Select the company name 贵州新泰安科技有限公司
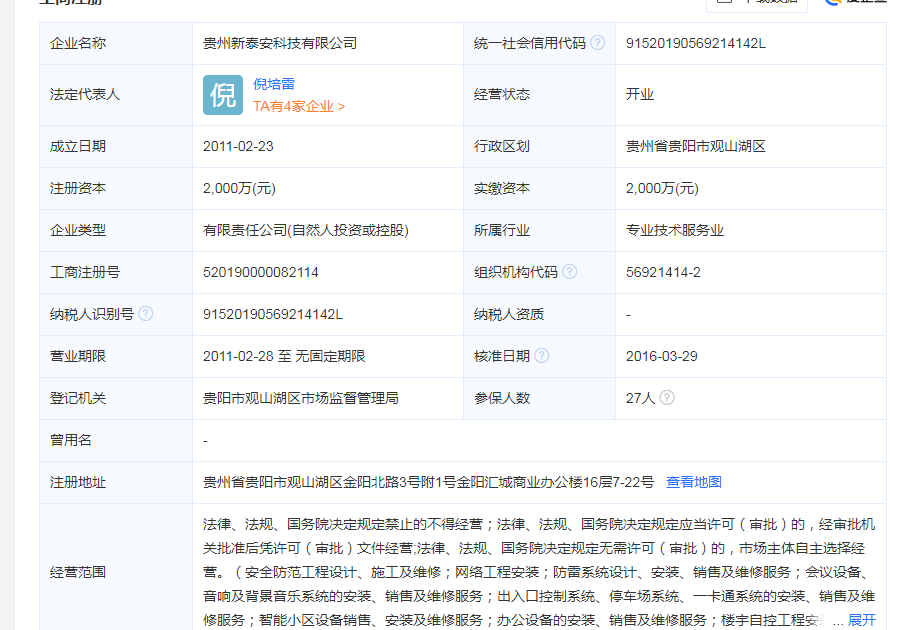The height and width of the screenshot is (630, 907). [x=280, y=43]
